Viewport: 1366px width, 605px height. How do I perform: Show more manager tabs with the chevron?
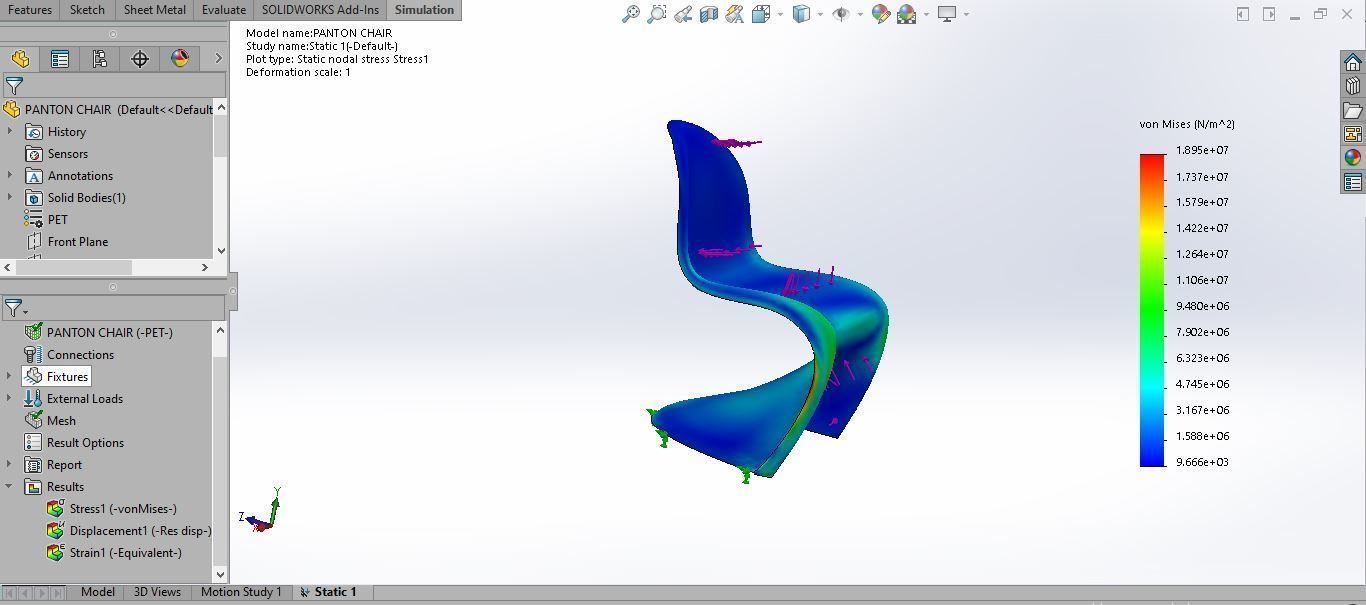point(218,59)
